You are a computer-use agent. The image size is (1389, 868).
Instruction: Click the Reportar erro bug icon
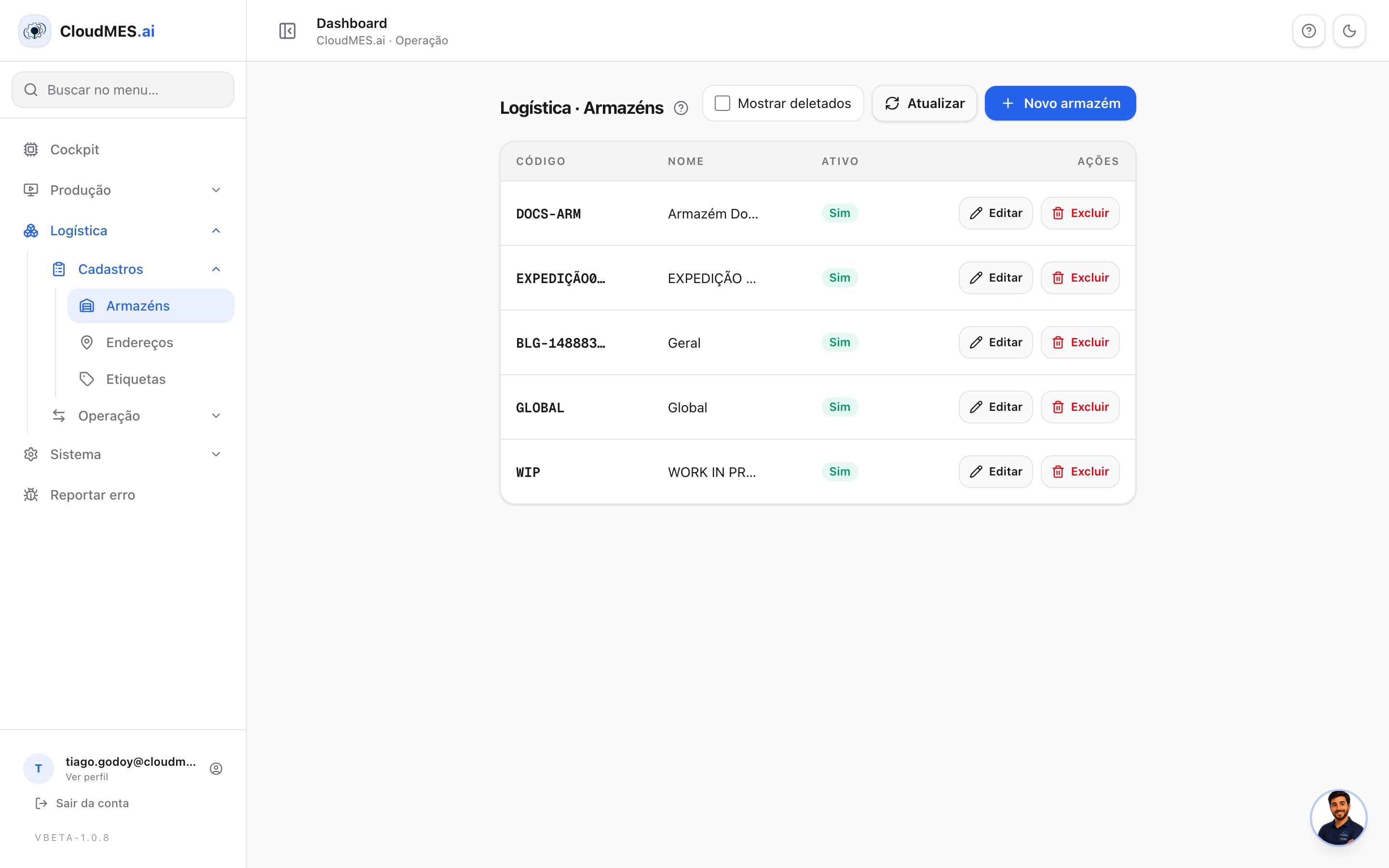(31, 495)
